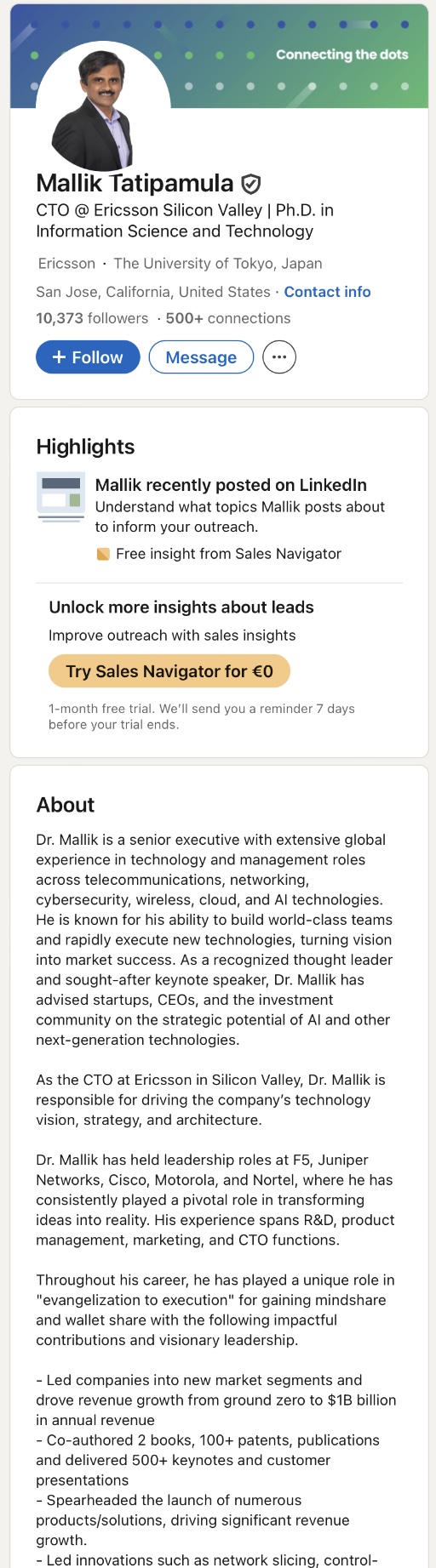The image size is (436, 1568).
Task: View the 500+ connections link
Action: [x=228, y=318]
